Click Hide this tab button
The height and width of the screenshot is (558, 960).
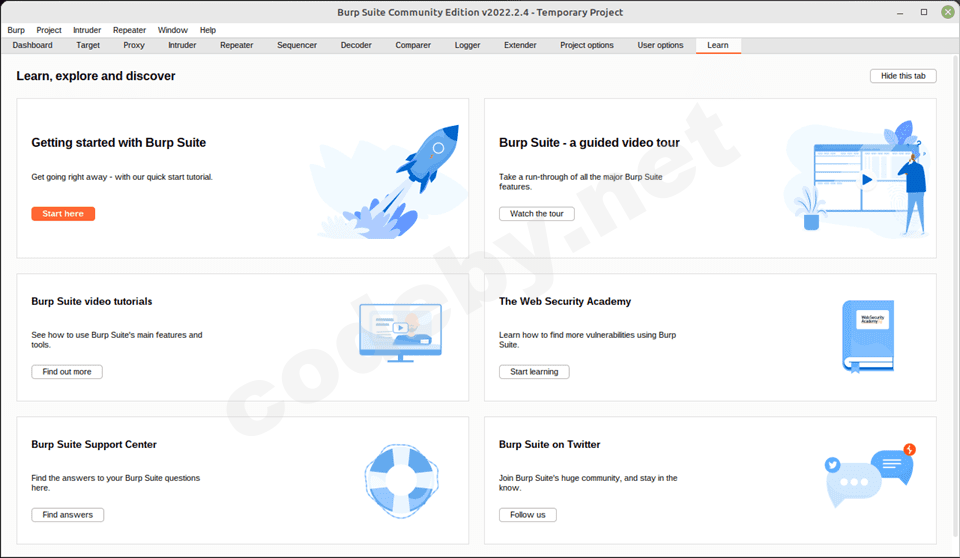[x=903, y=76]
